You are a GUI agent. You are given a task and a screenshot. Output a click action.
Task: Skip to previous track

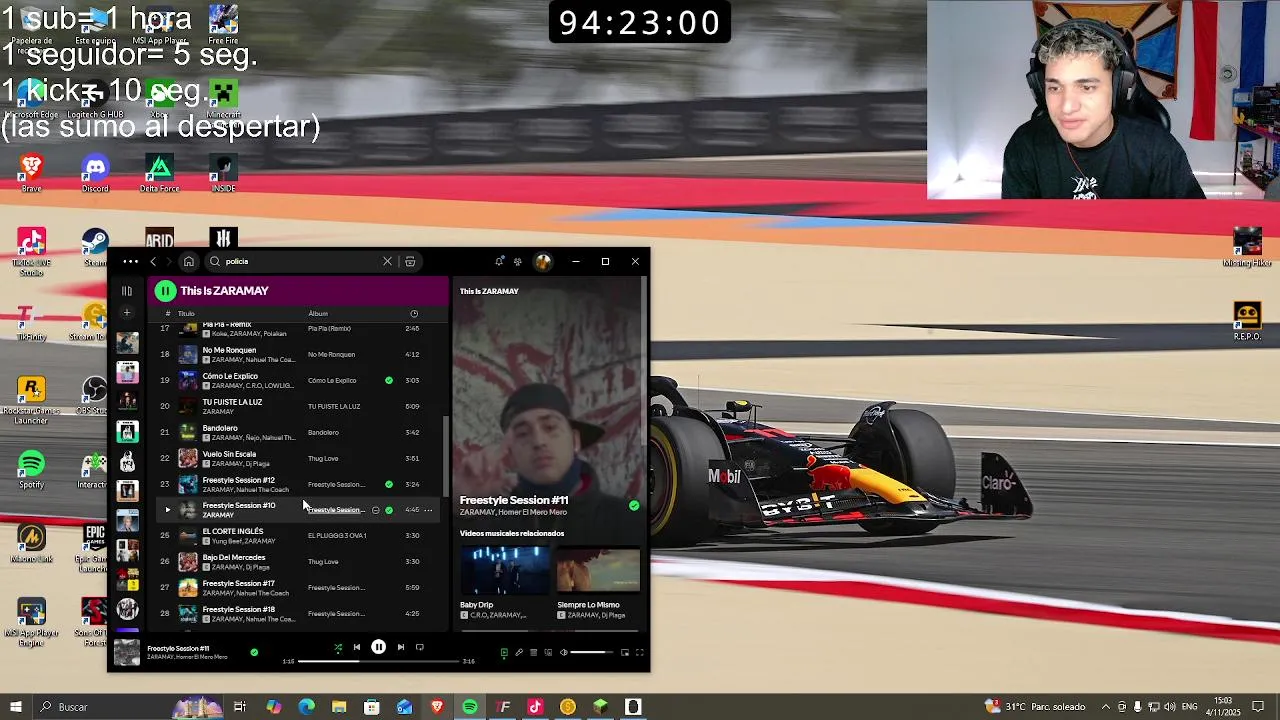[356, 647]
